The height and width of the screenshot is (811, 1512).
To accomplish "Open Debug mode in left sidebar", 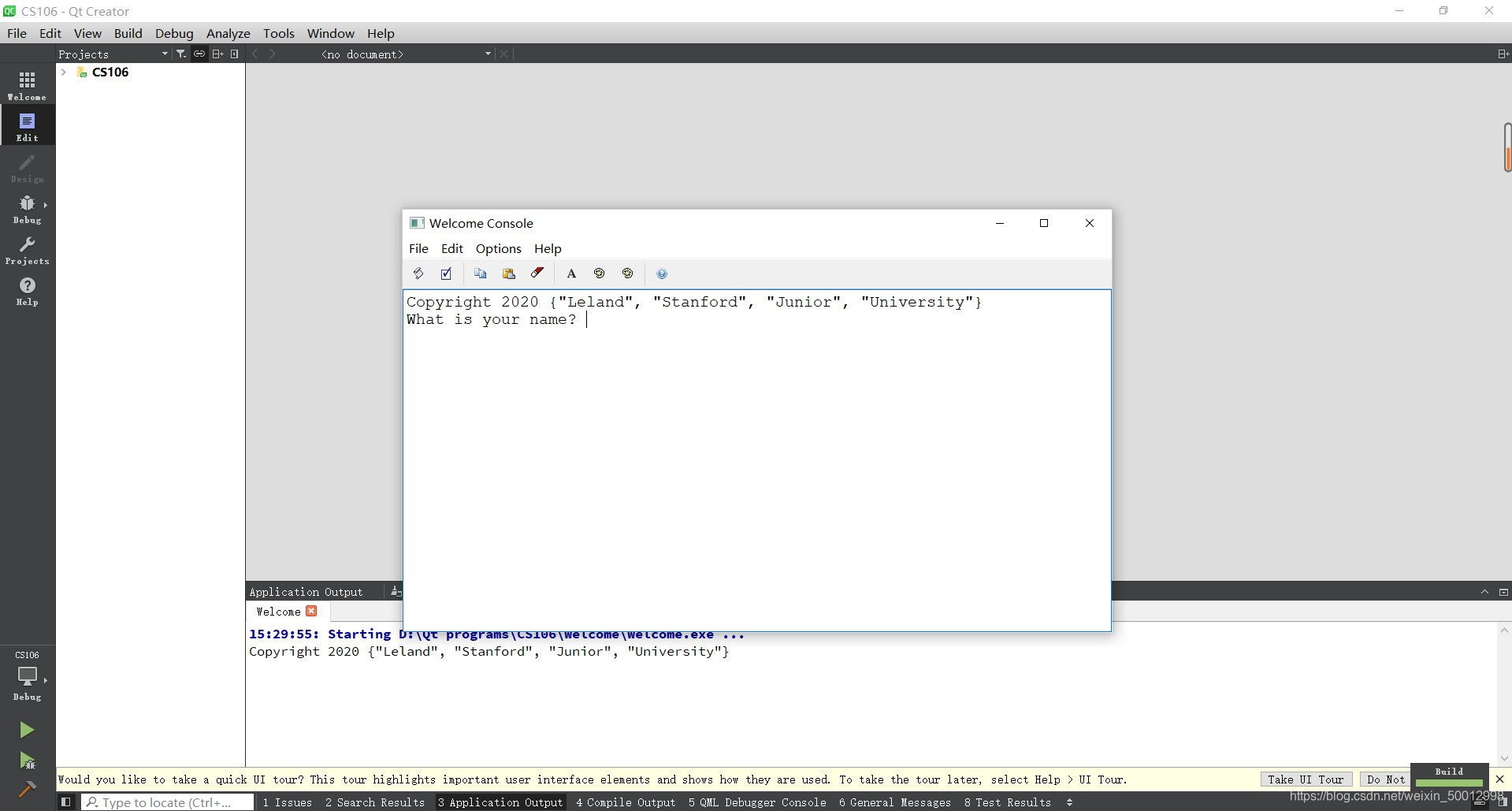I will click(x=27, y=208).
